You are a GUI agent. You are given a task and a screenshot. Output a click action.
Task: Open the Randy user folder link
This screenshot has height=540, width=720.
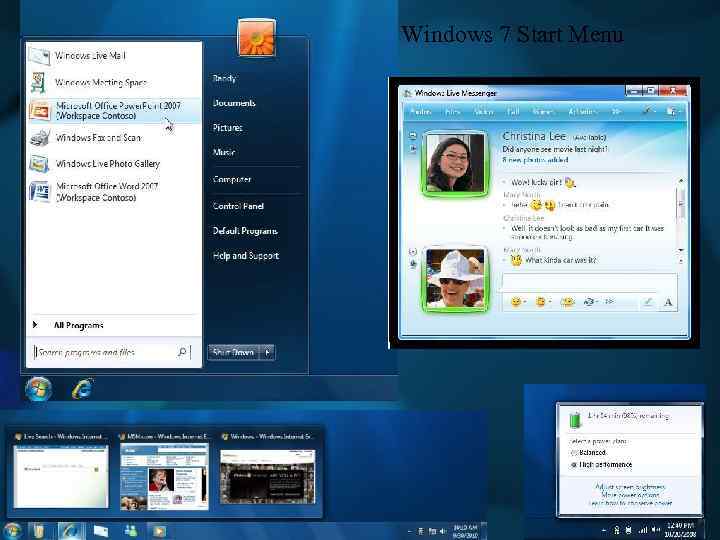tap(224, 79)
